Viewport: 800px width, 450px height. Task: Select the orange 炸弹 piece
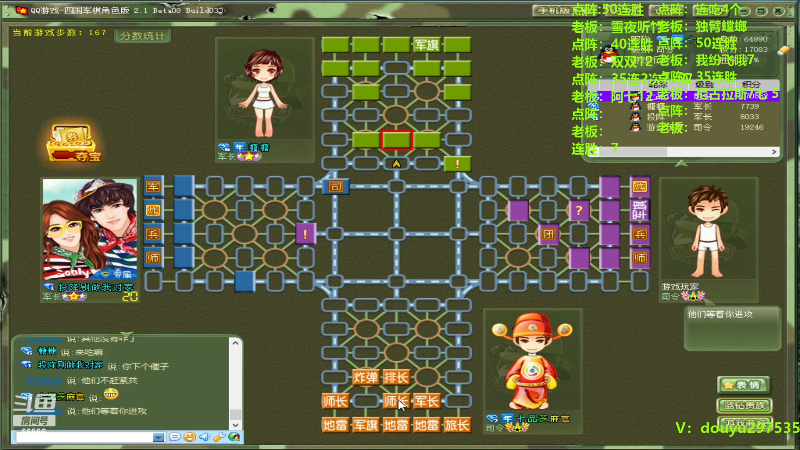point(366,378)
